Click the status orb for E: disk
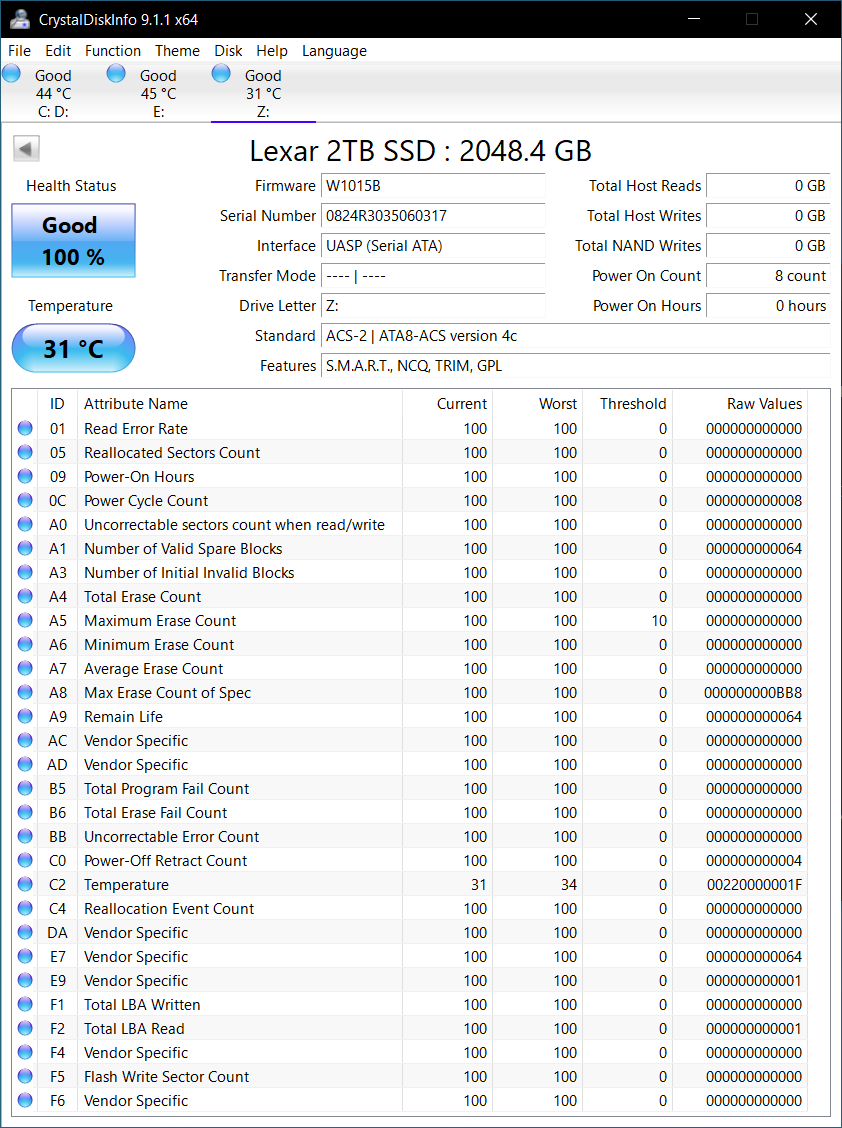Image resolution: width=842 pixels, height=1128 pixels. [116, 73]
